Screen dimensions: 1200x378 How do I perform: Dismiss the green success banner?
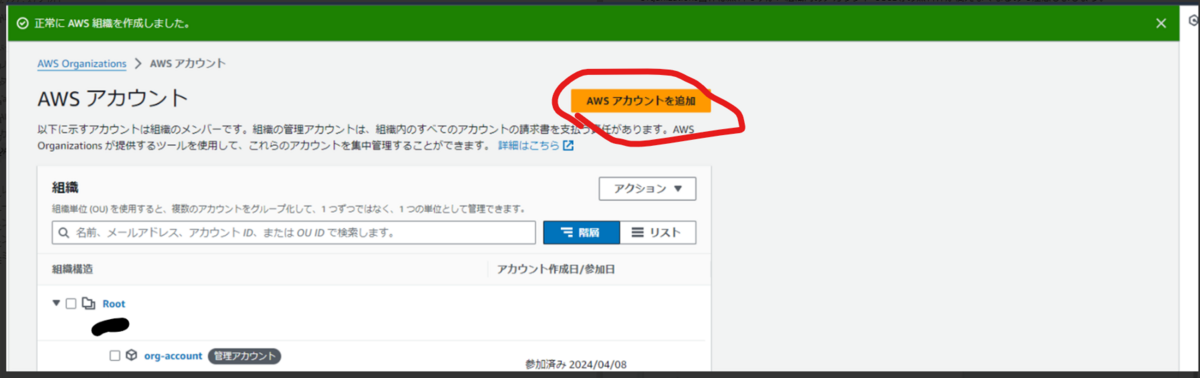pyautogui.click(x=1161, y=23)
